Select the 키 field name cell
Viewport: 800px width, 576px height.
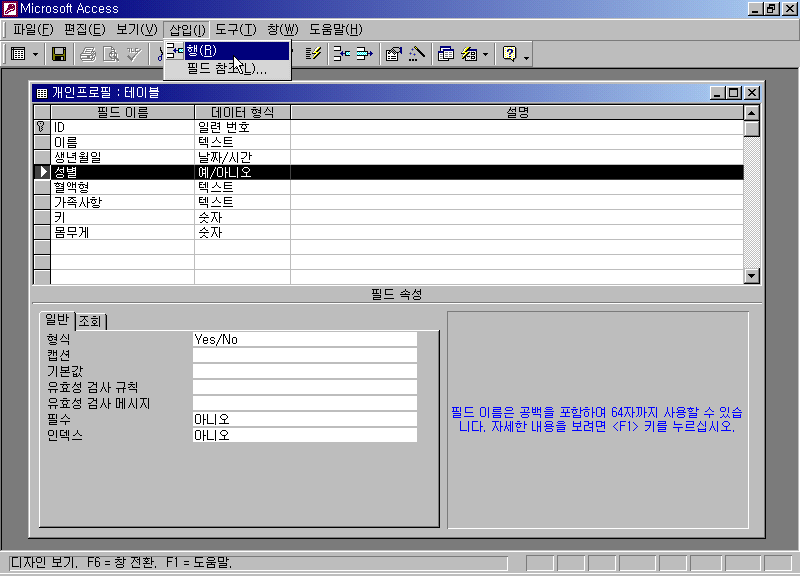click(122, 217)
